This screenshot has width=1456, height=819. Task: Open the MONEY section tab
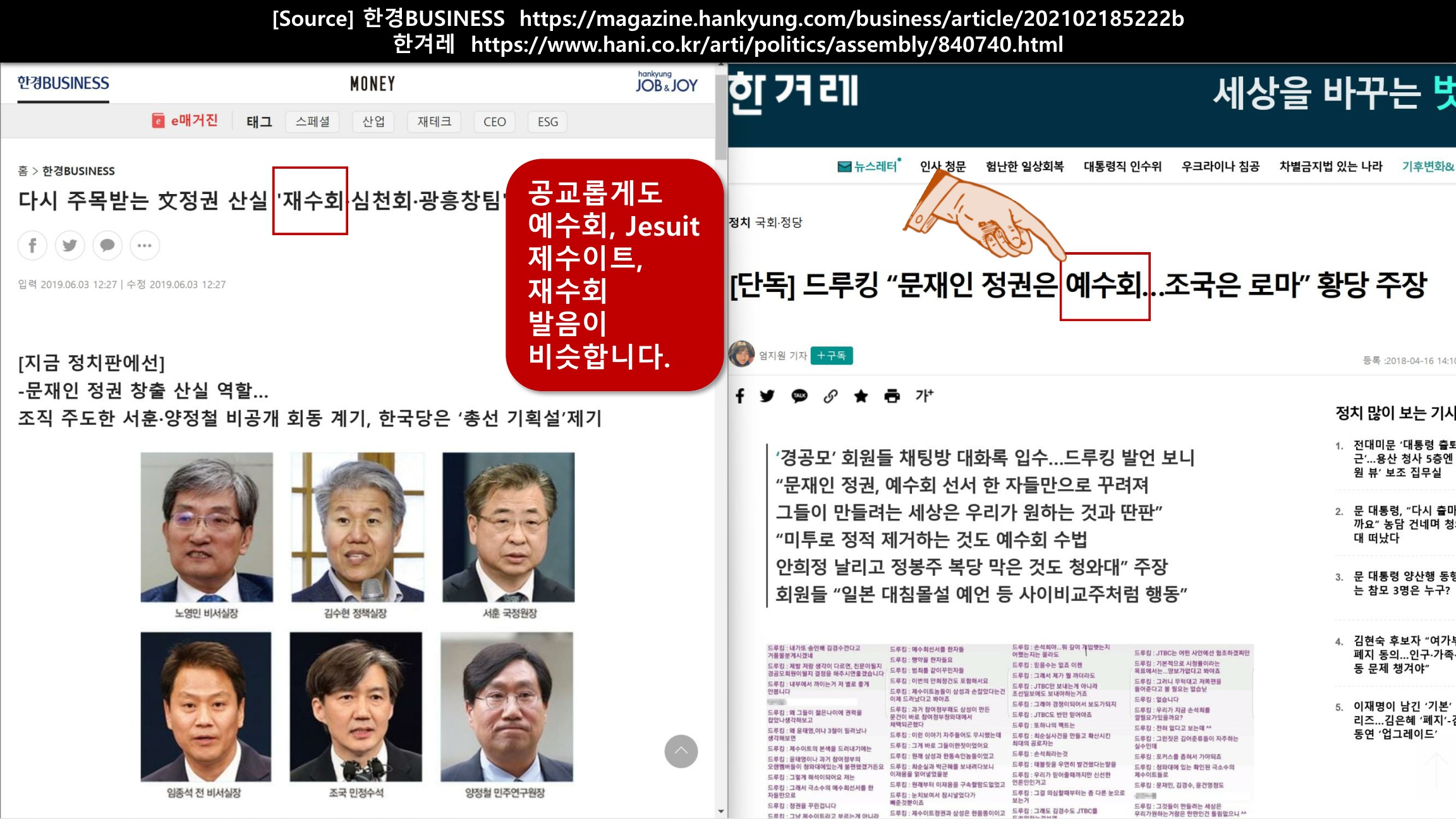373,84
